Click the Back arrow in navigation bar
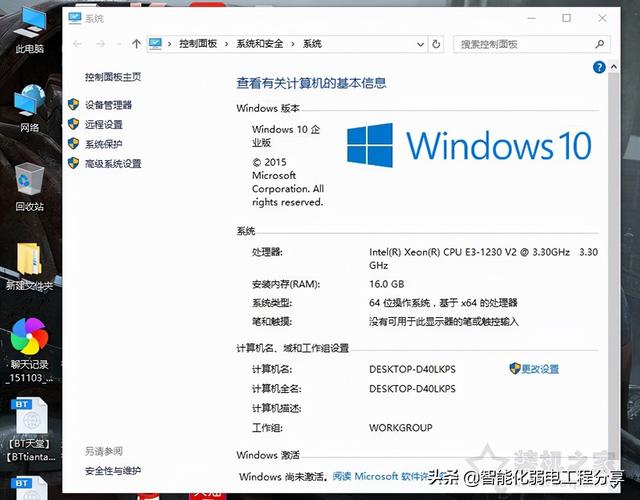Viewport: 640px width, 500px height. [78, 44]
